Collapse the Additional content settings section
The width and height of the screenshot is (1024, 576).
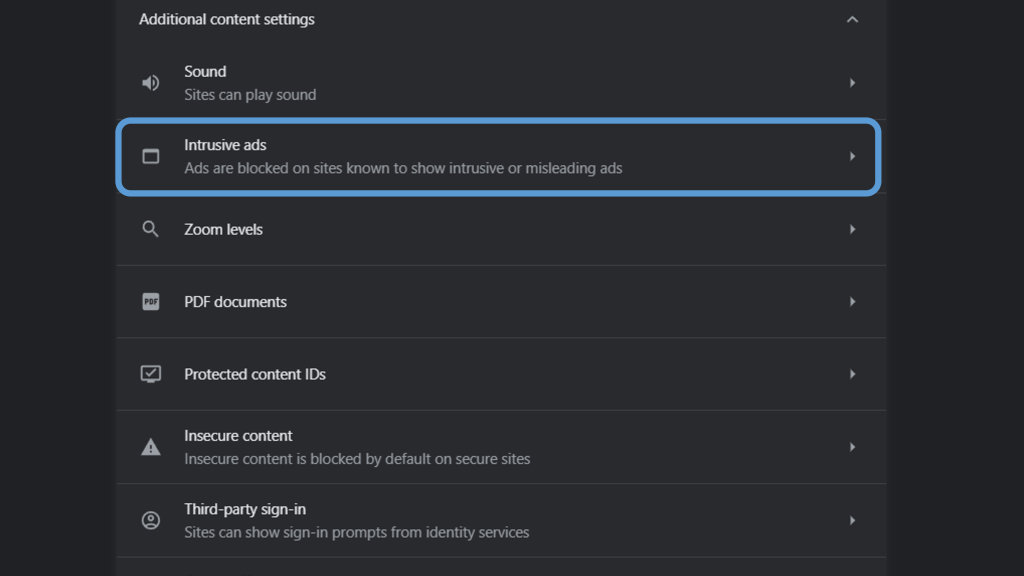pos(852,19)
